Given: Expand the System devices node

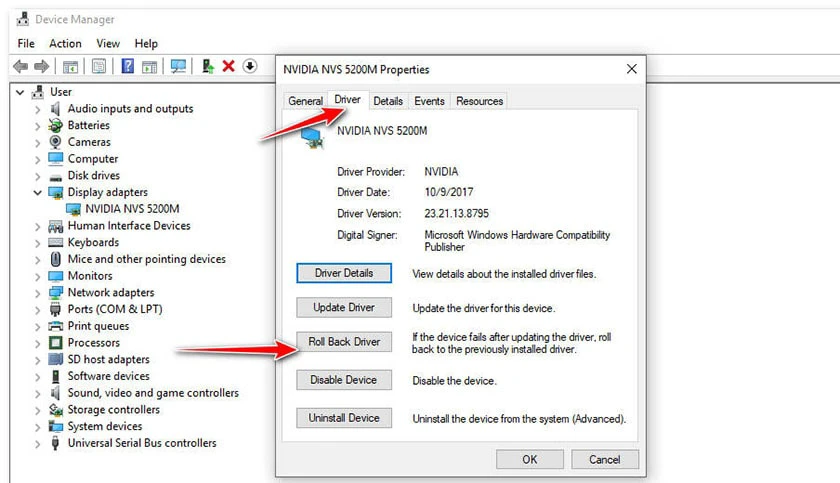Looking at the screenshot, I should pos(37,427).
